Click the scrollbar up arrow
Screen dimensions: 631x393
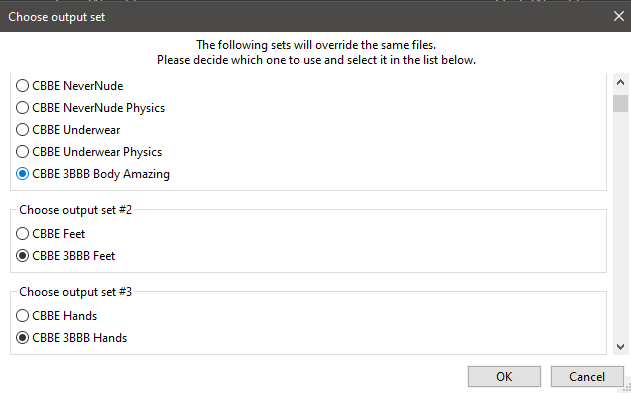coord(620,82)
